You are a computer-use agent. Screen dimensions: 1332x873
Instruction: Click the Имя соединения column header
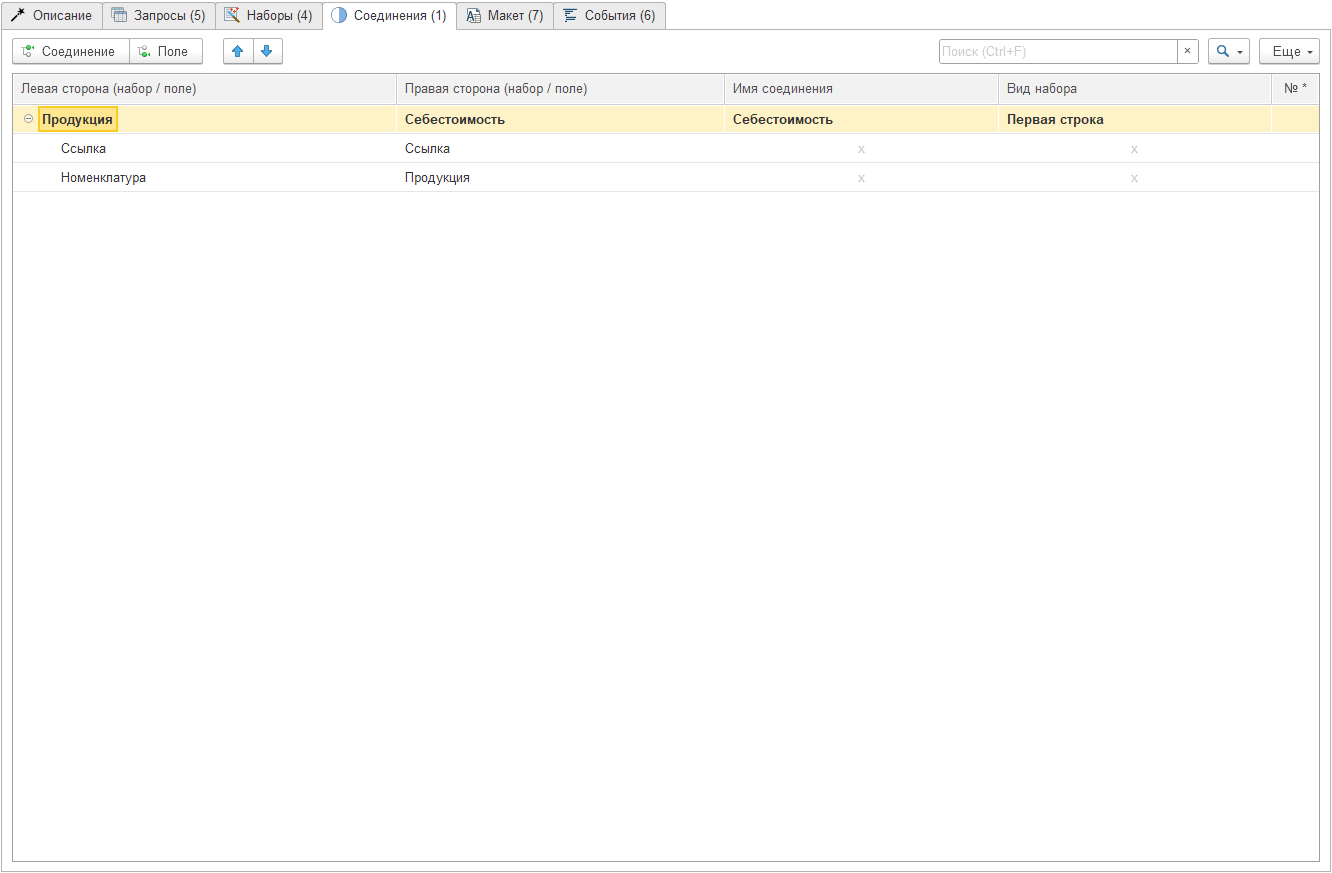861,89
